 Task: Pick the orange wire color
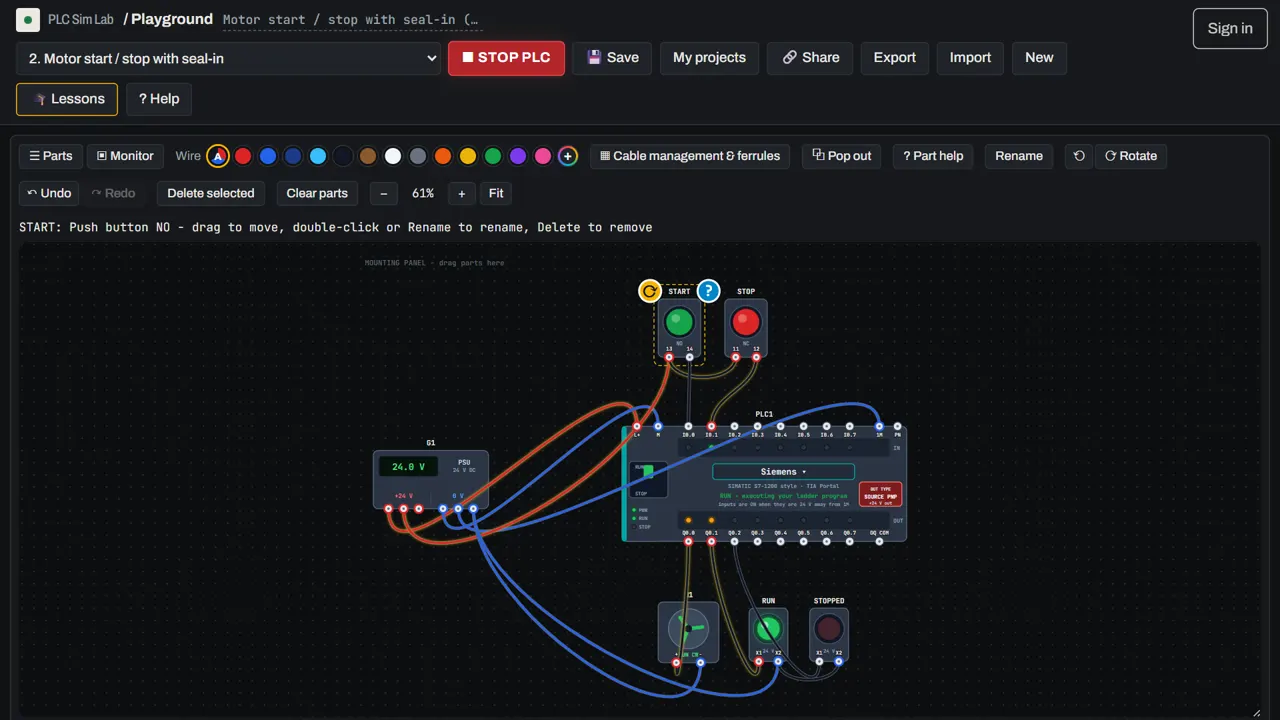coord(443,156)
